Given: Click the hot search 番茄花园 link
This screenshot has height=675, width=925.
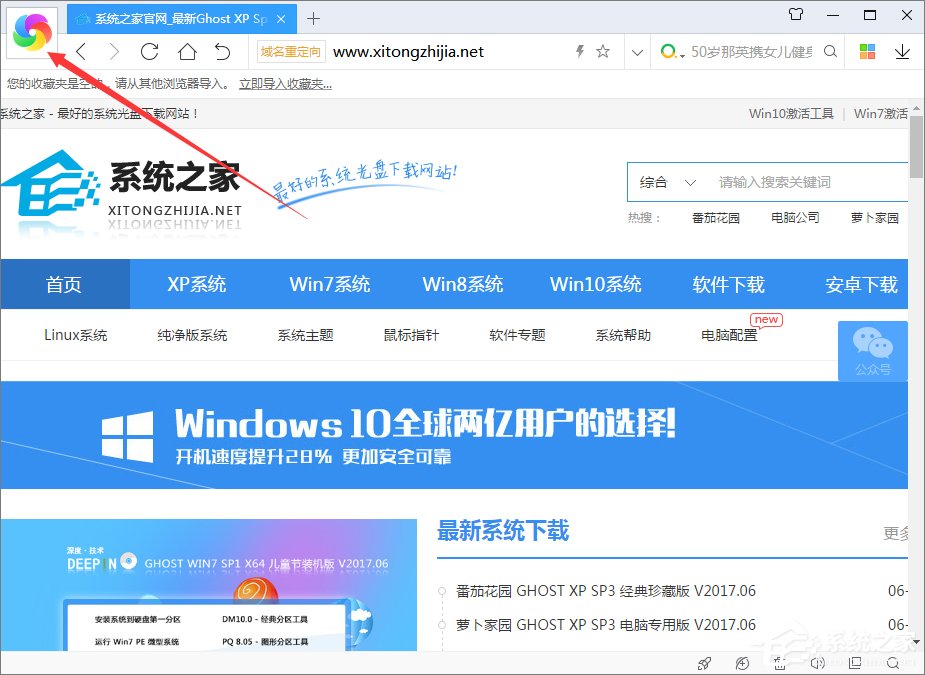Looking at the screenshot, I should [x=715, y=217].
